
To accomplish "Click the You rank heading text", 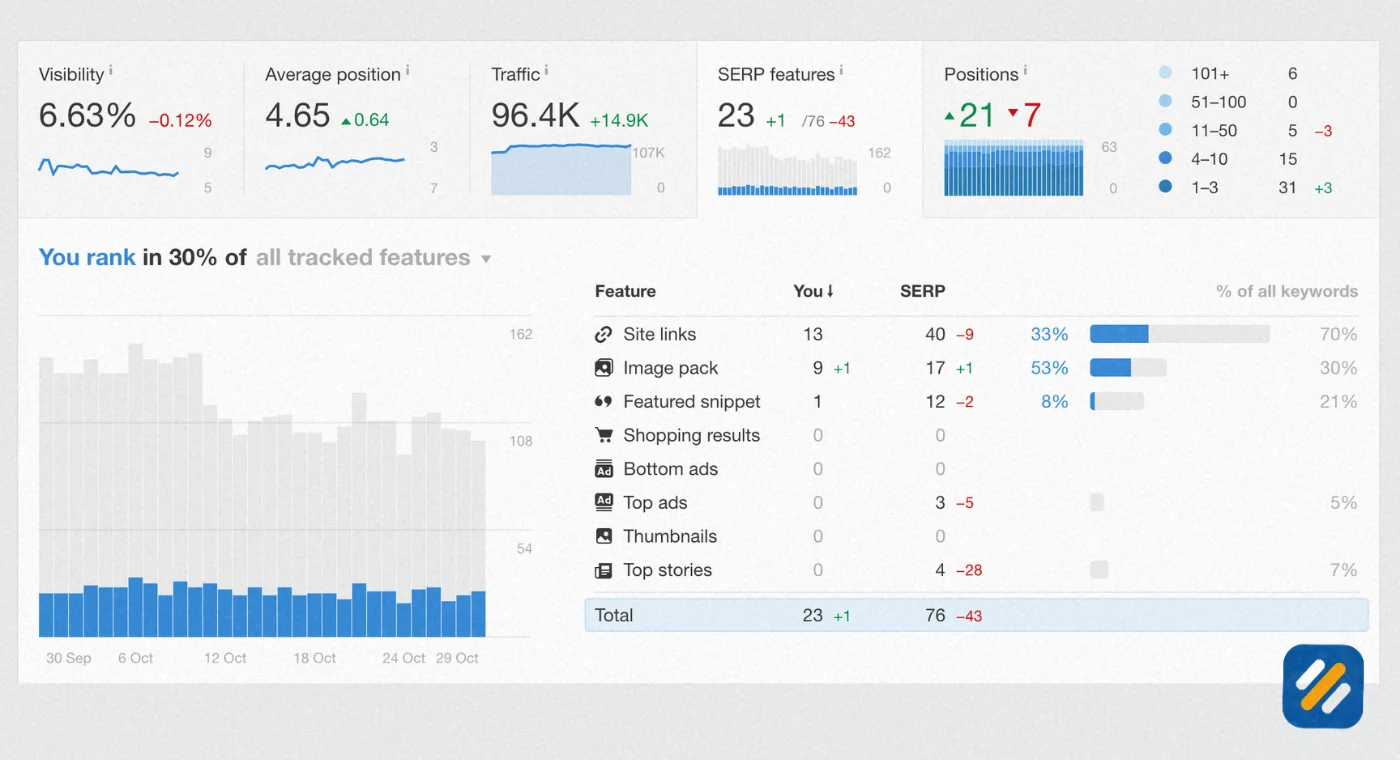I will coord(87,257).
